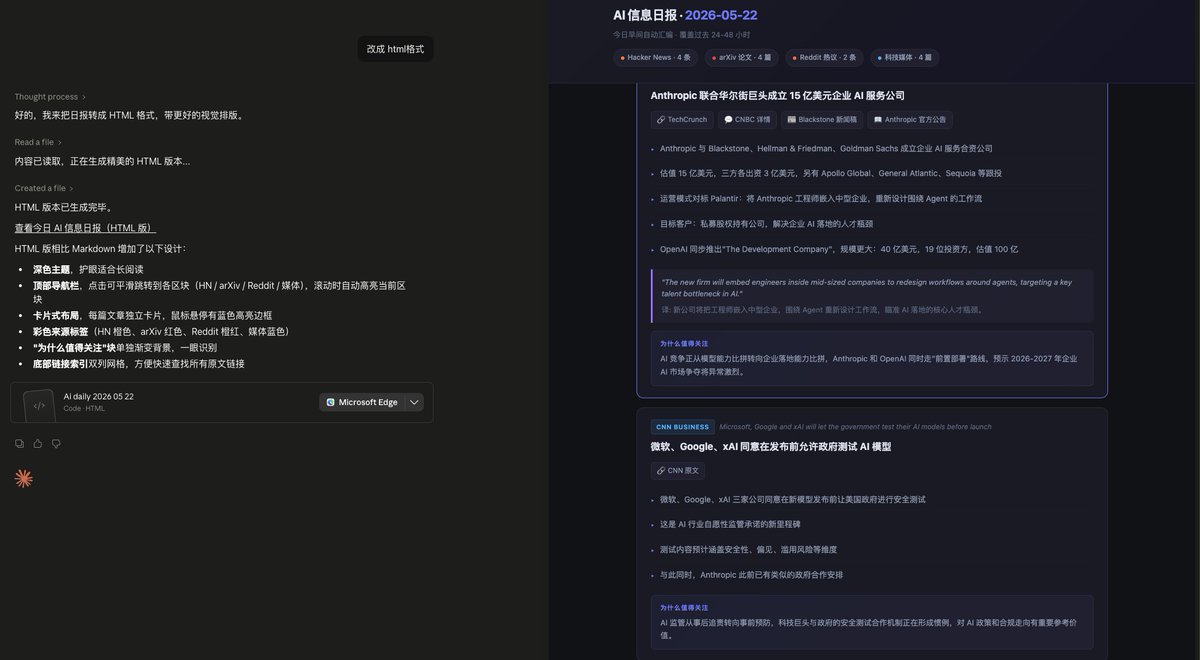Give the response a thumbs up
Image resolution: width=1200 pixels, height=660 pixels.
[x=38, y=443]
